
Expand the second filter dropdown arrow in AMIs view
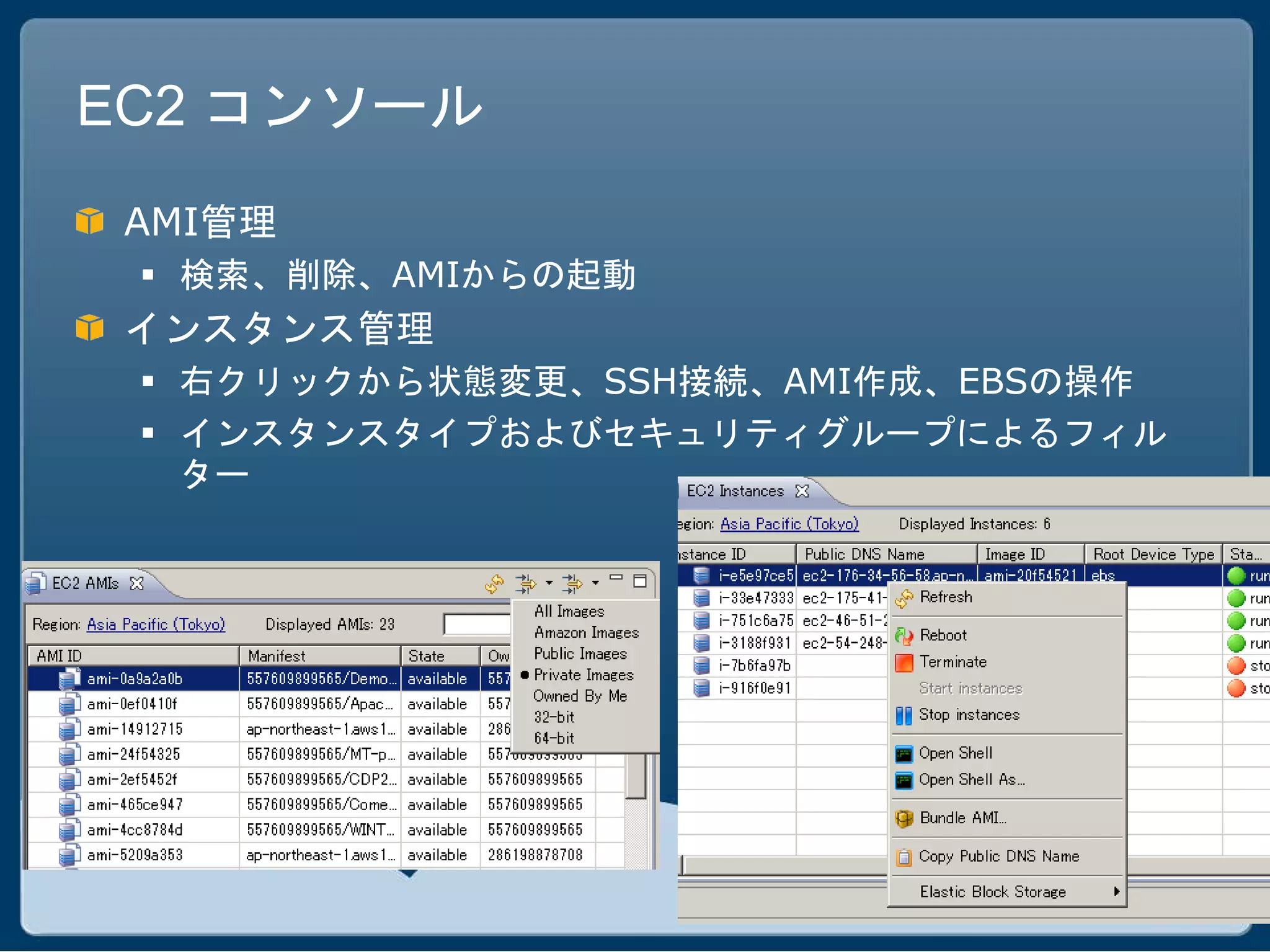point(595,583)
